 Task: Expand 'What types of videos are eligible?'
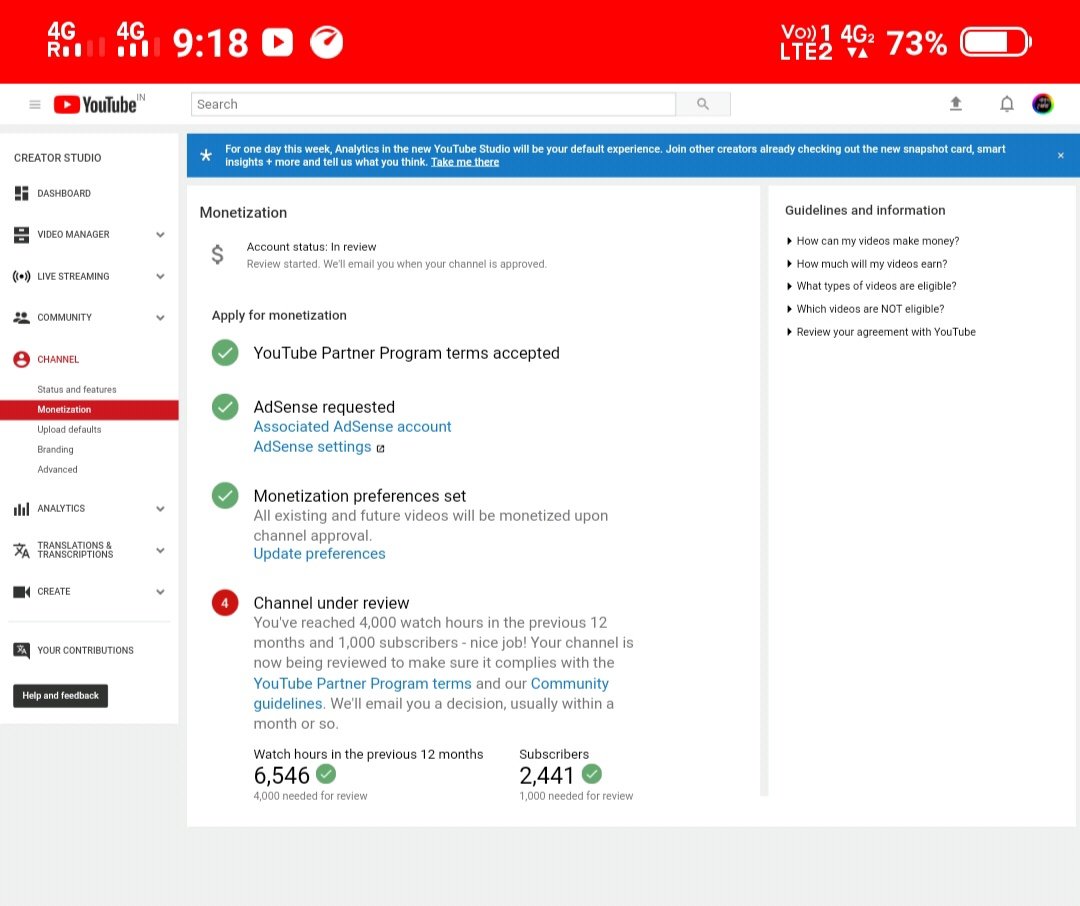pyautogui.click(x=871, y=286)
